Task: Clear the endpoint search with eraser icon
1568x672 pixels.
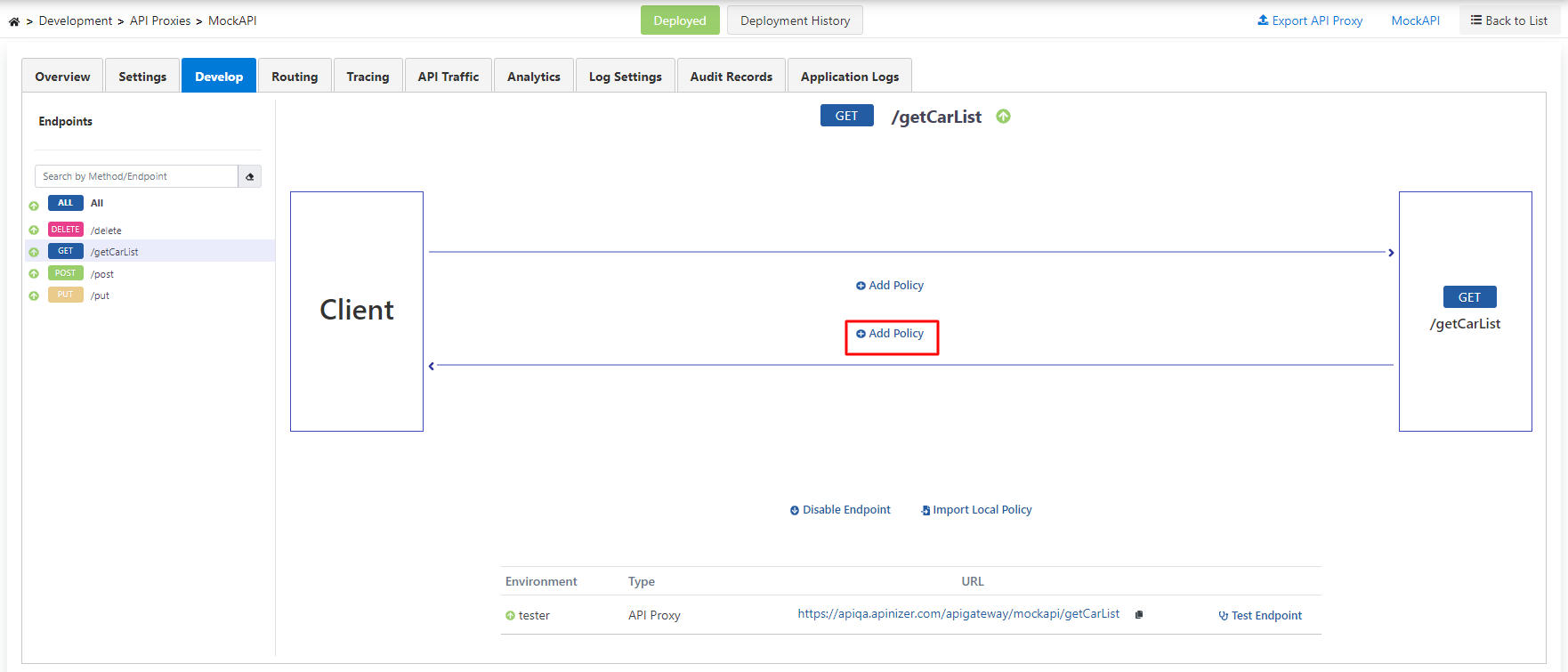Action: click(250, 176)
